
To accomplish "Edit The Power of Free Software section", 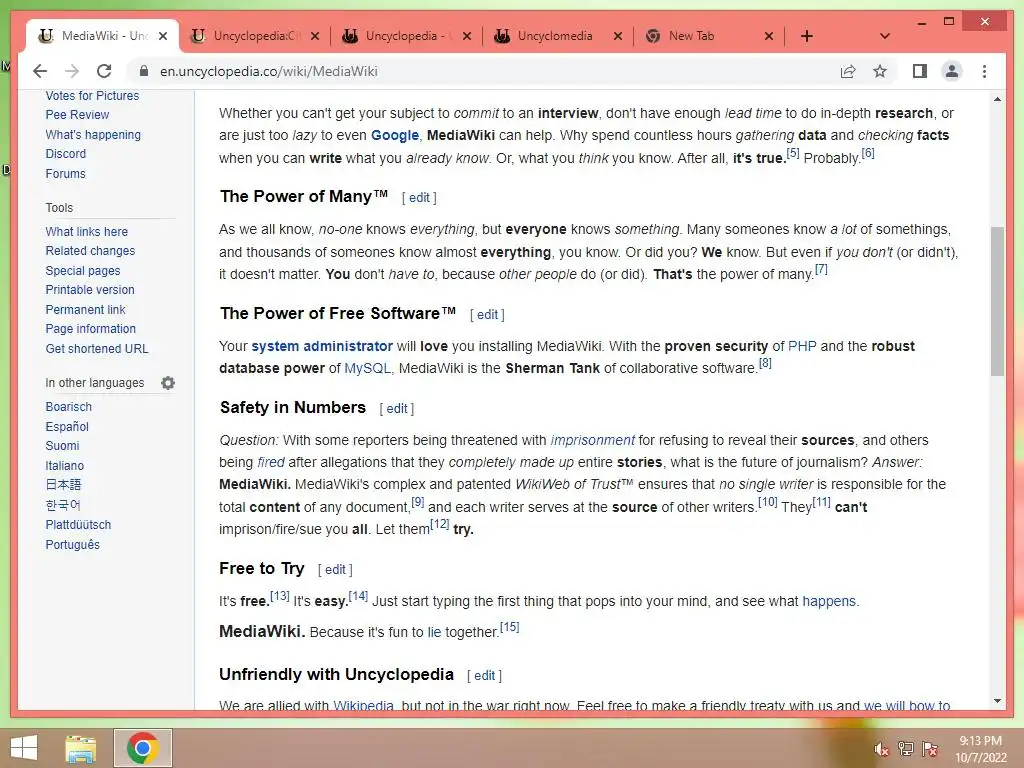I will coord(487,314).
